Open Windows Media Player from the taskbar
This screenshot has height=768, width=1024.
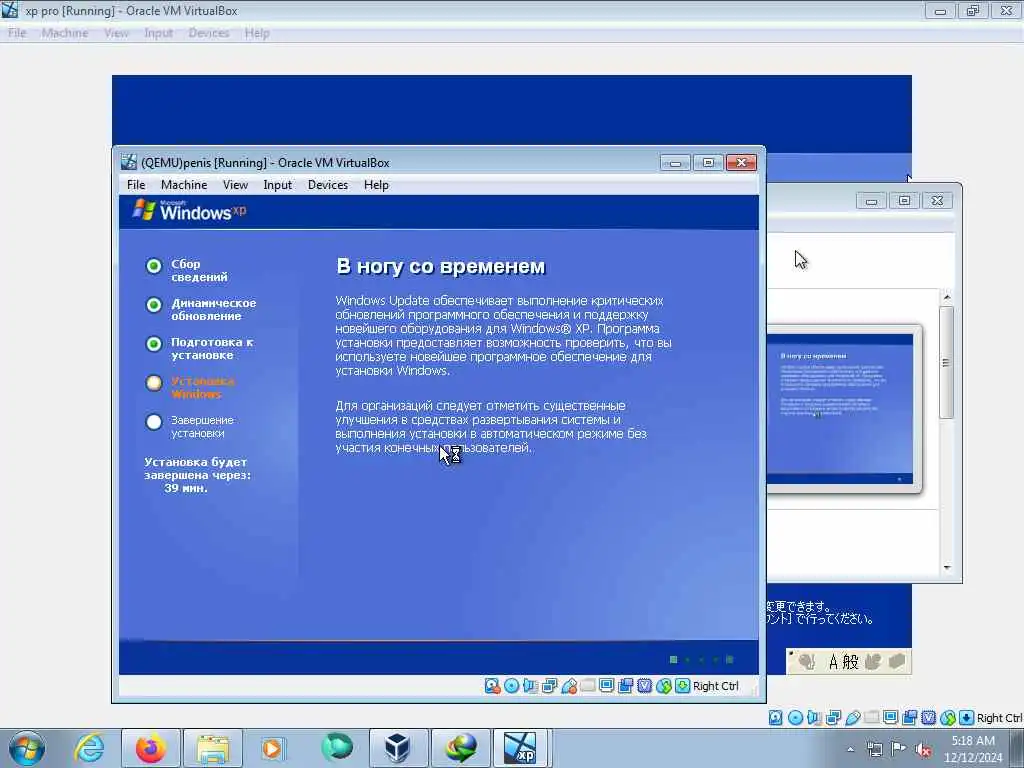(x=272, y=748)
